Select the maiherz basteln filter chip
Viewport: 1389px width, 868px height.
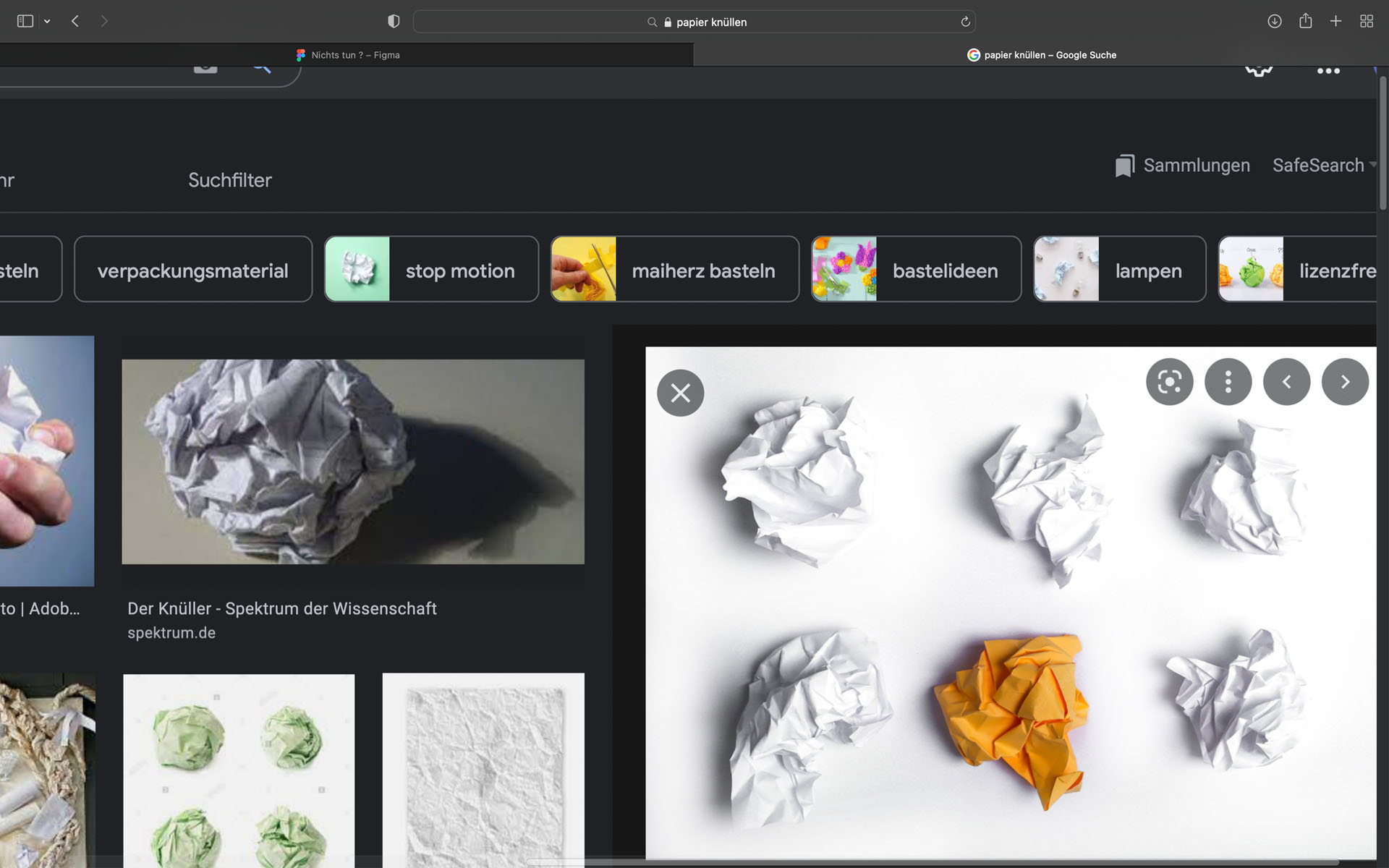coord(675,269)
